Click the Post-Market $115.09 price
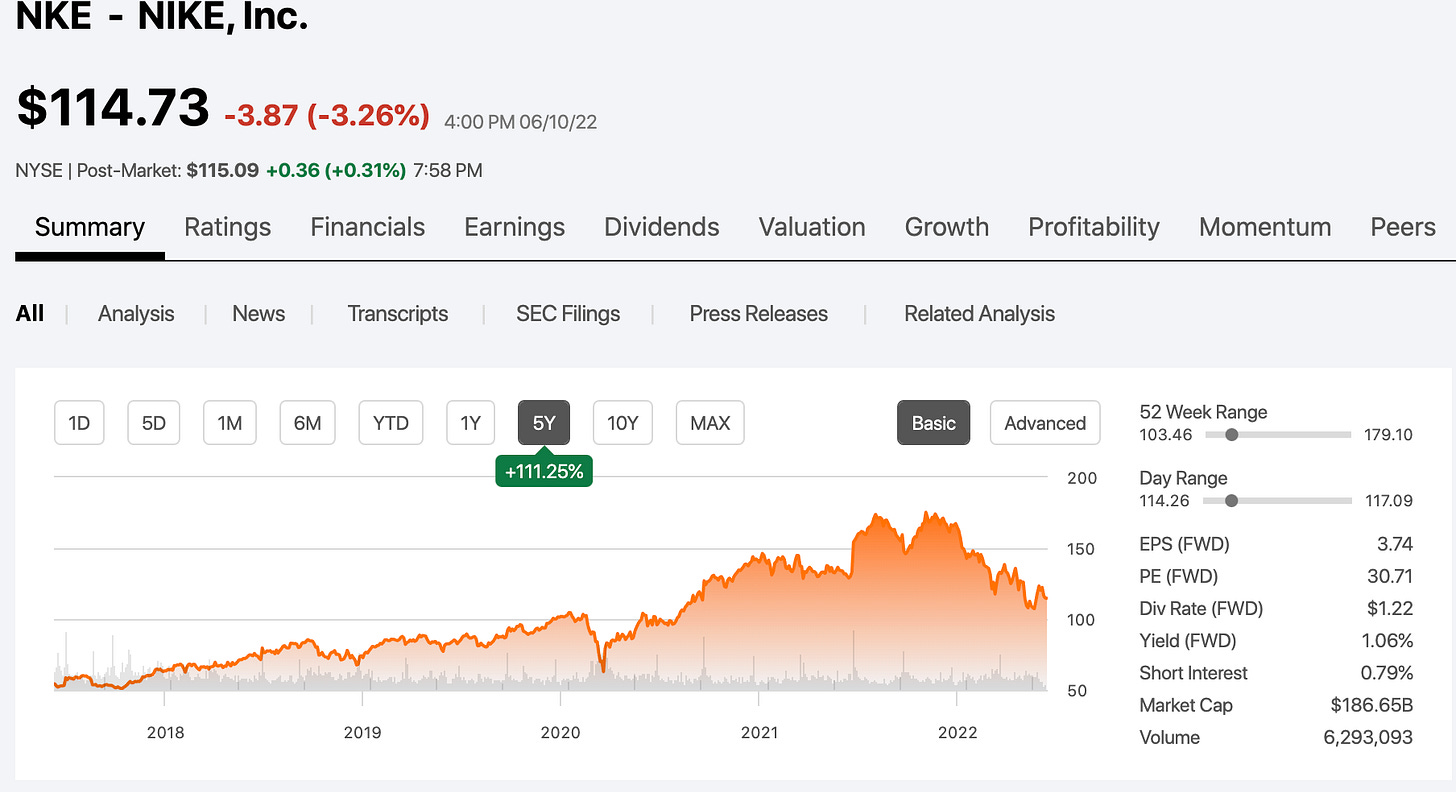This screenshot has width=1456, height=792. (x=223, y=171)
